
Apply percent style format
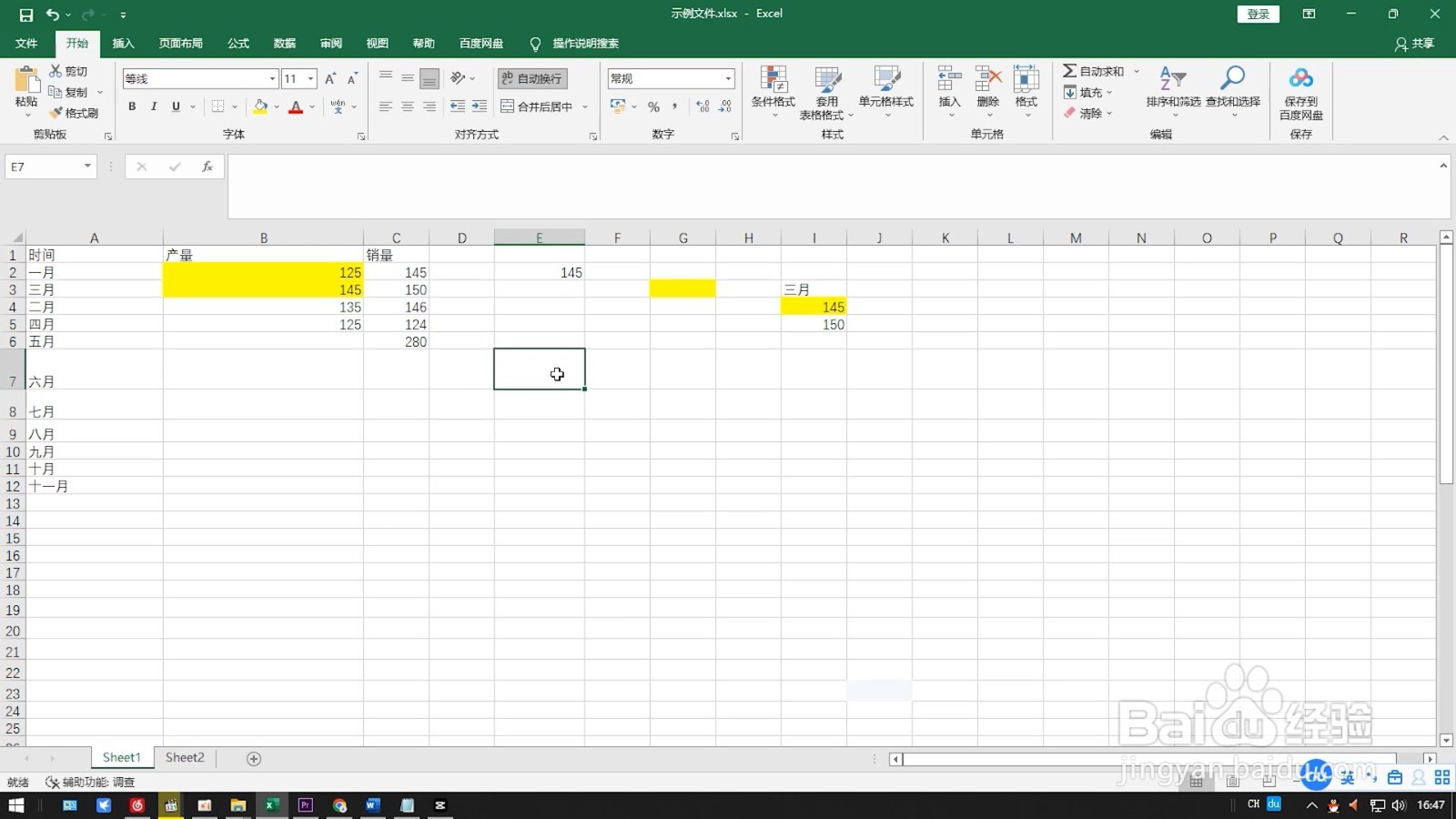point(653,106)
